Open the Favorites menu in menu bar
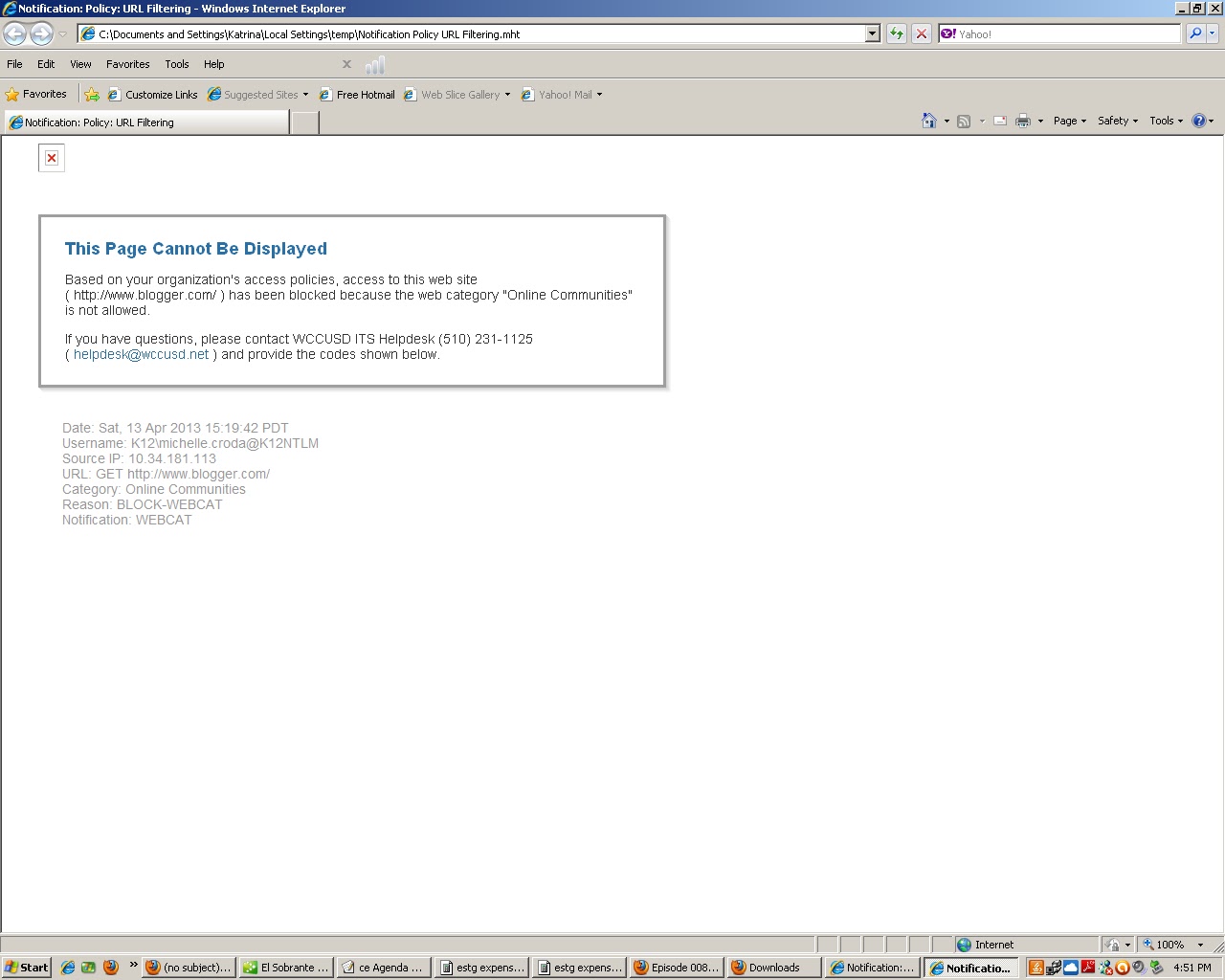Viewport: 1225px width, 980px height. pyautogui.click(x=128, y=64)
